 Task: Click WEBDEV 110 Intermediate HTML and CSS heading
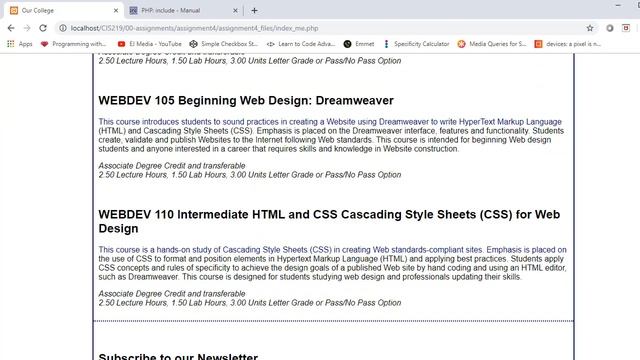pyautogui.click(x=329, y=221)
